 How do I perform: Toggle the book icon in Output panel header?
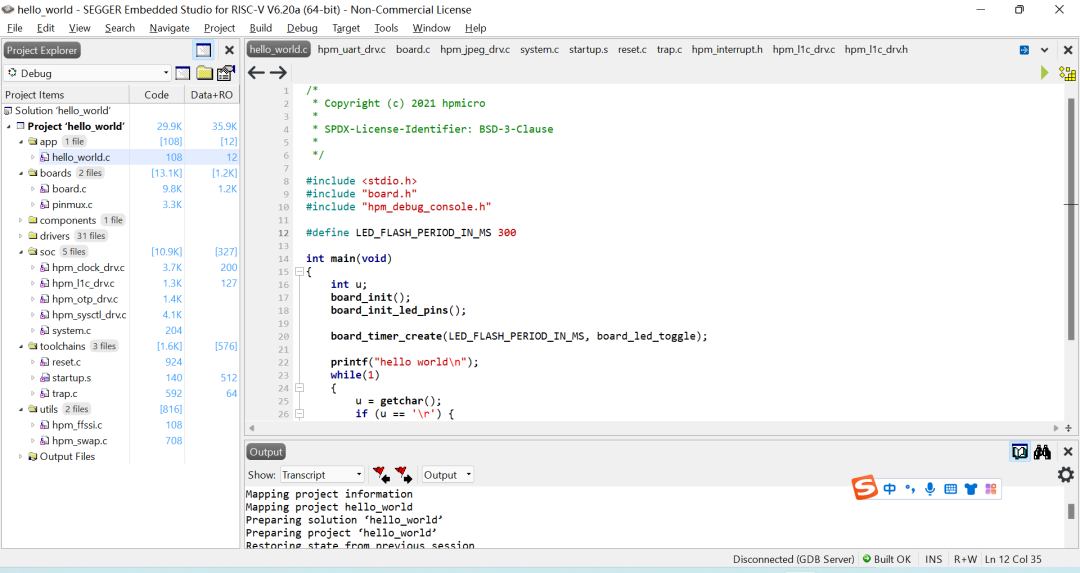coord(1019,452)
